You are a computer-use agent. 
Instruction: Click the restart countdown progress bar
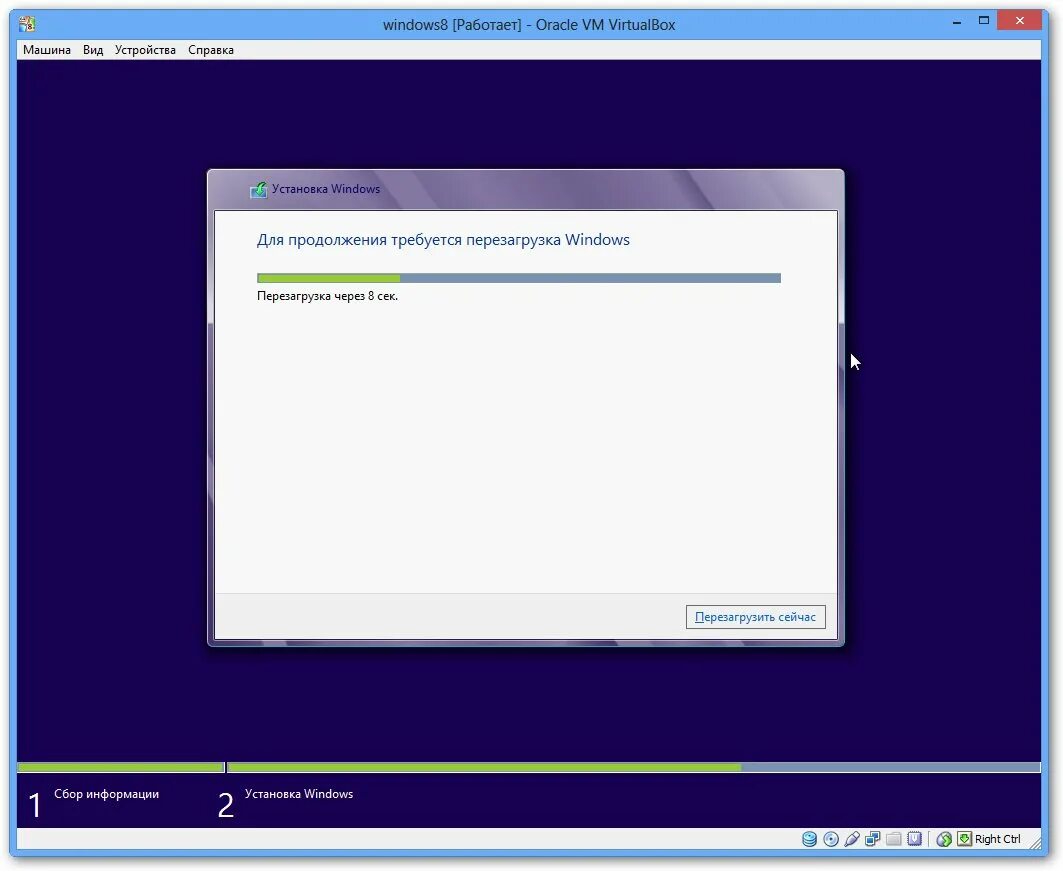[x=519, y=278]
